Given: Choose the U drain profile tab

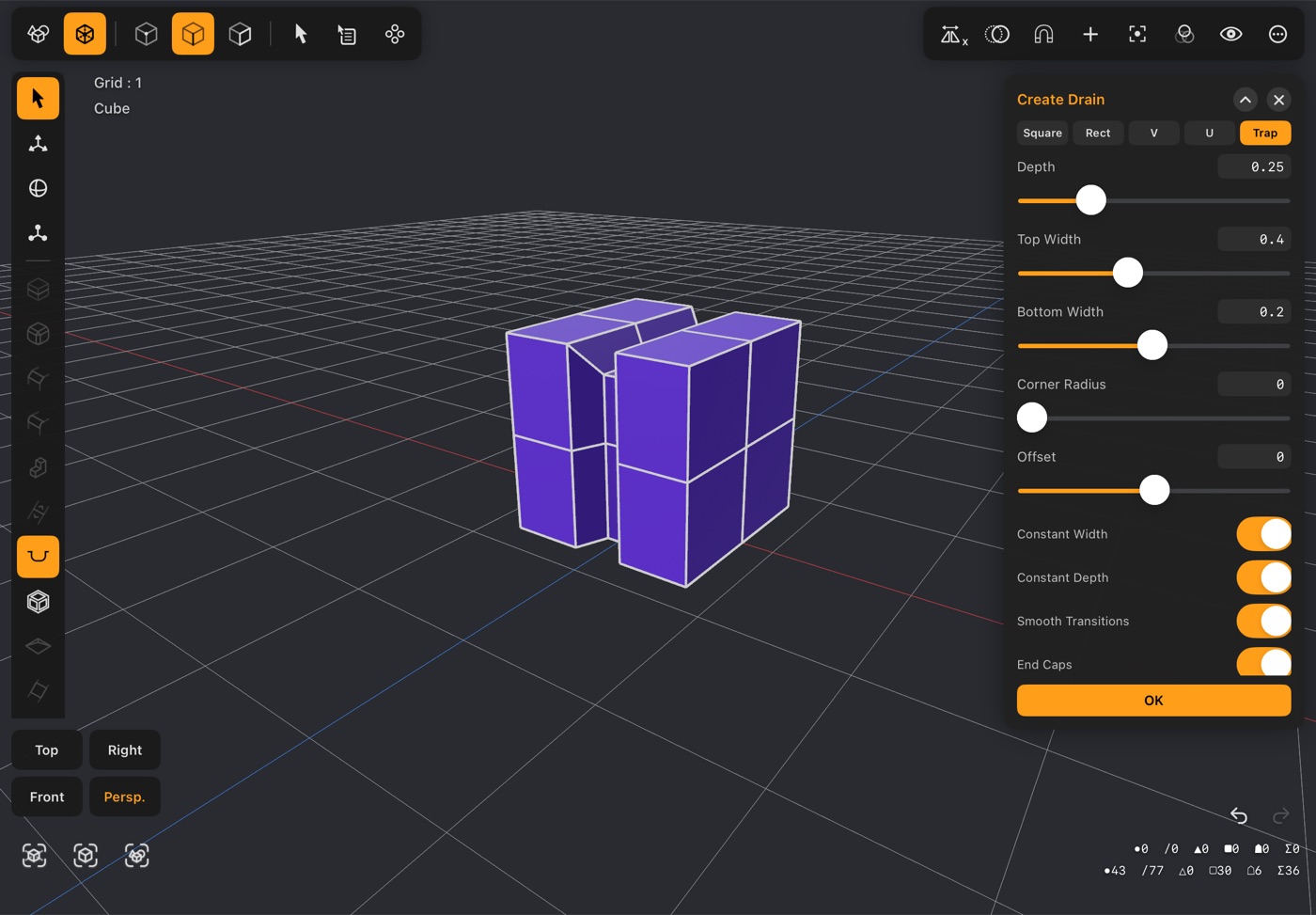Looking at the screenshot, I should (x=1209, y=134).
